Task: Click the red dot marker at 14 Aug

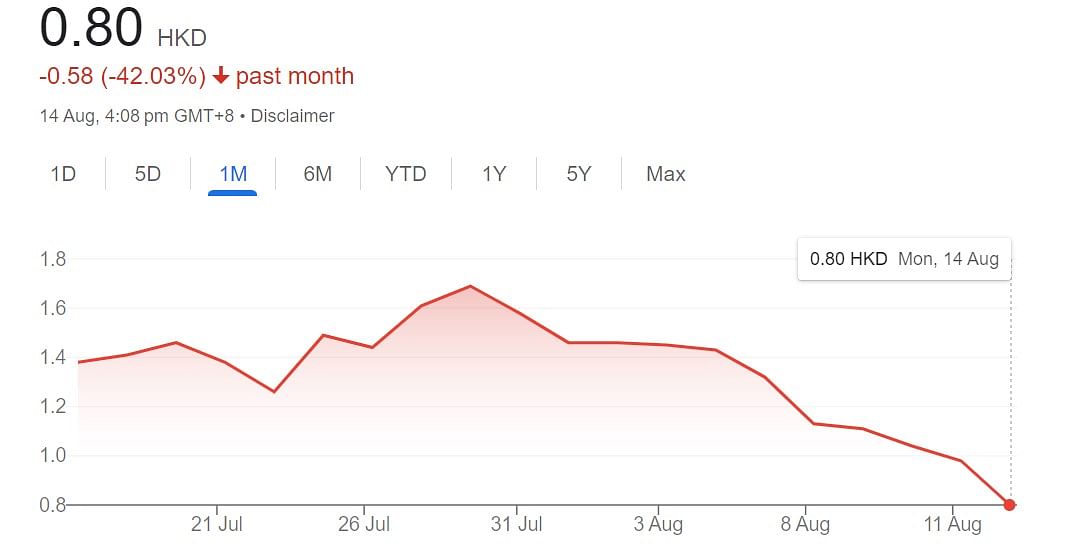Action: point(1009,505)
